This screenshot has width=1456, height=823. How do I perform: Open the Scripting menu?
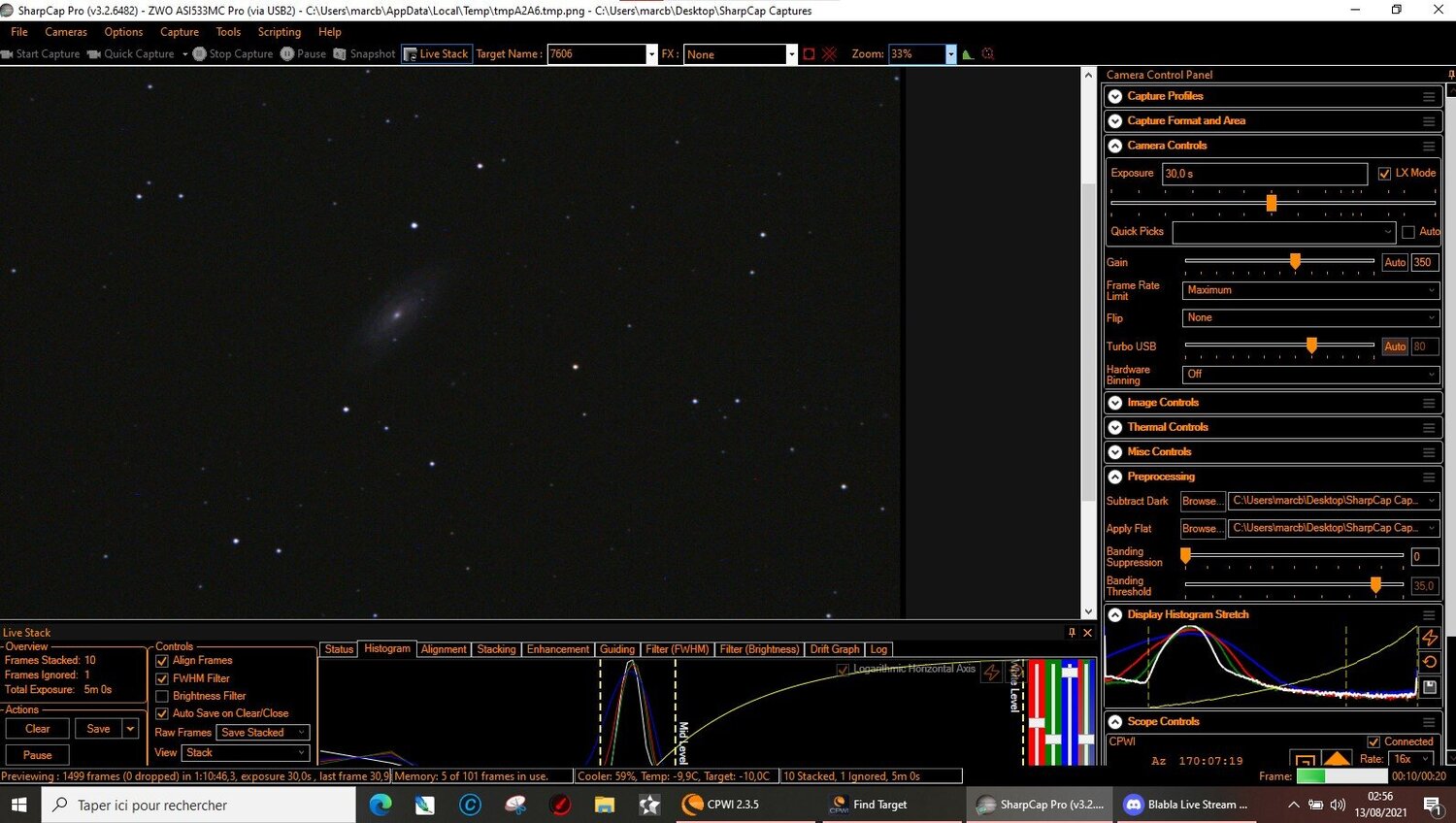tap(280, 32)
